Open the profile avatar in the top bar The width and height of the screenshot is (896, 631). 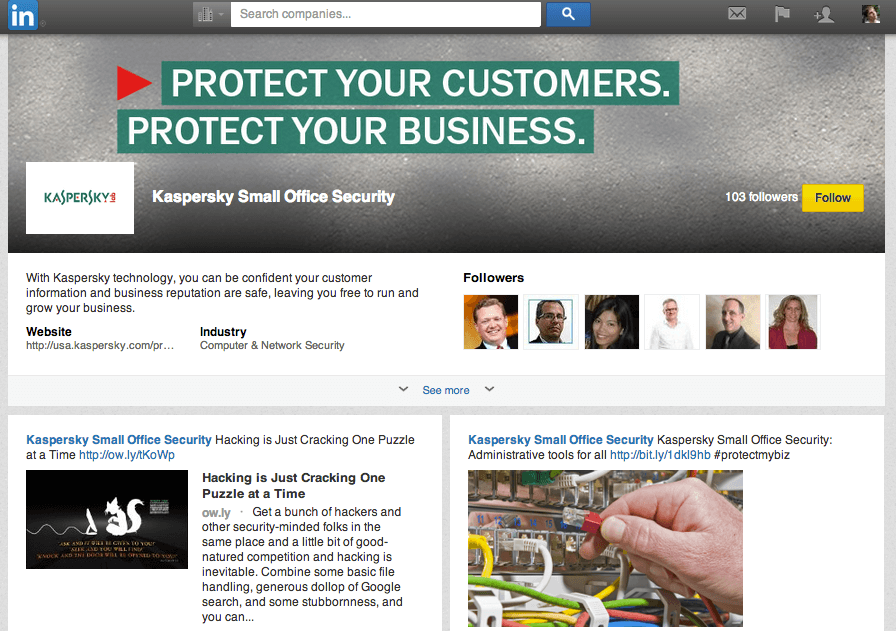pos(870,14)
